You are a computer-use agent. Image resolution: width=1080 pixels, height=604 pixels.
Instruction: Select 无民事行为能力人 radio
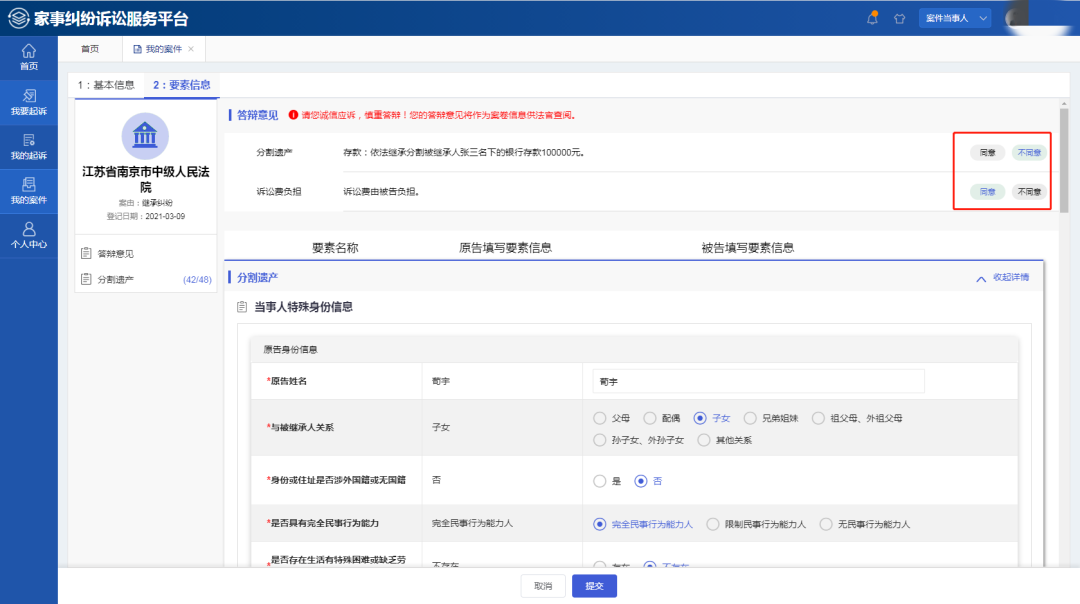826,524
